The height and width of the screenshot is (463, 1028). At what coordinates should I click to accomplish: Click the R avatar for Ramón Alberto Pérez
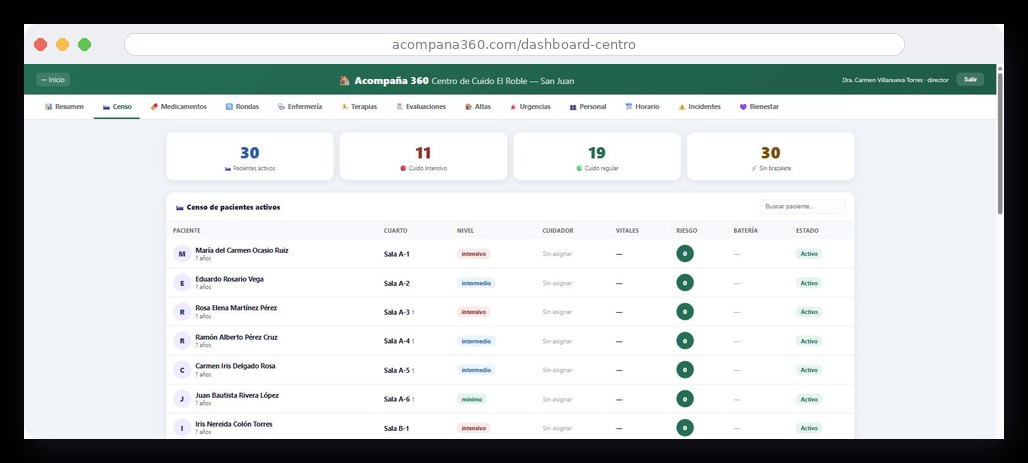coord(182,341)
